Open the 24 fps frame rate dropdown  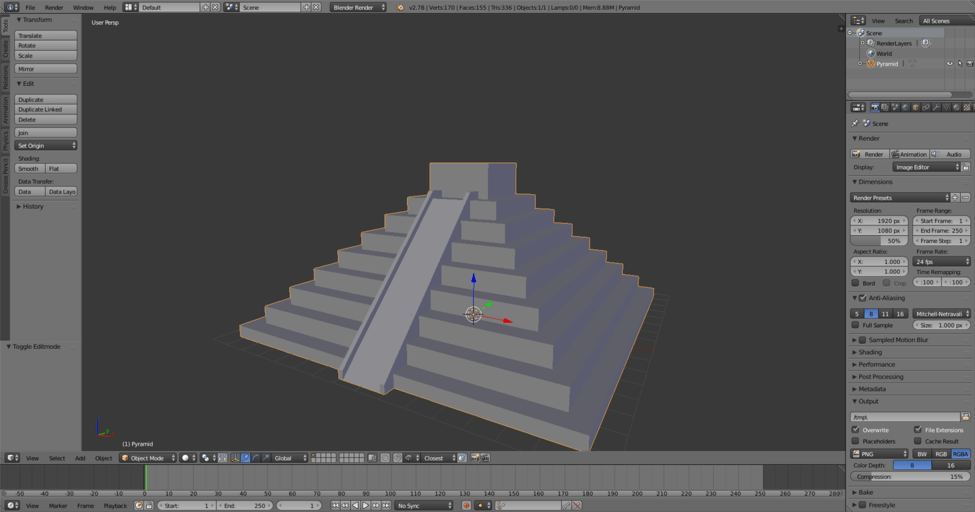[941, 262]
